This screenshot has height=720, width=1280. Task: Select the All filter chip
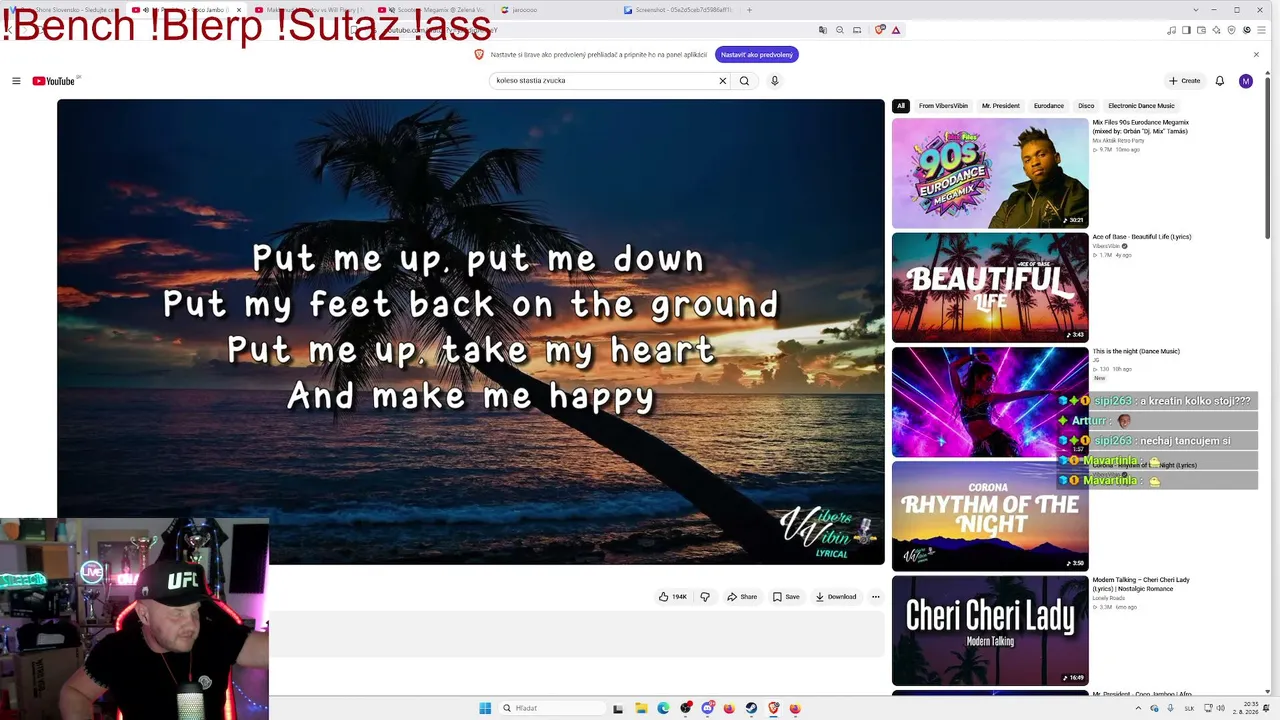901,106
